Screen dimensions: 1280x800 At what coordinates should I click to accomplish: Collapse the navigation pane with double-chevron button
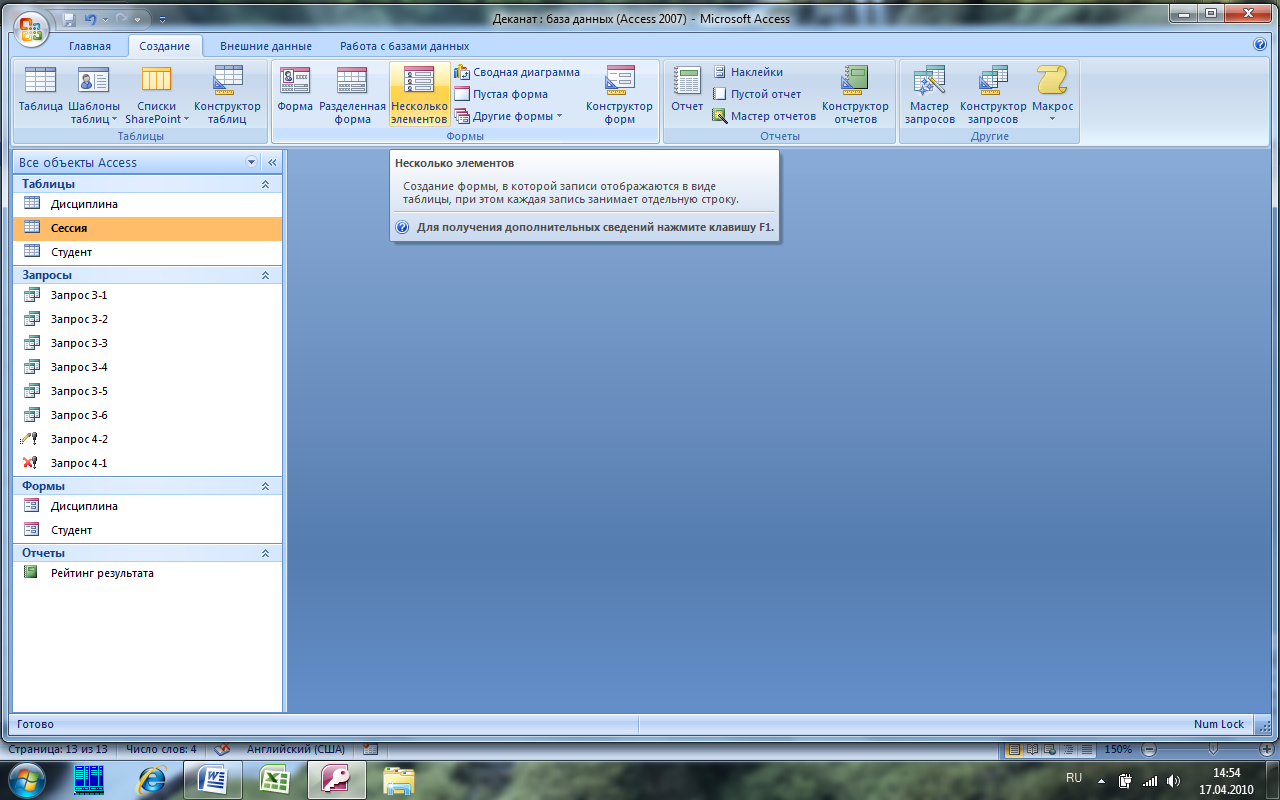[x=271, y=162]
